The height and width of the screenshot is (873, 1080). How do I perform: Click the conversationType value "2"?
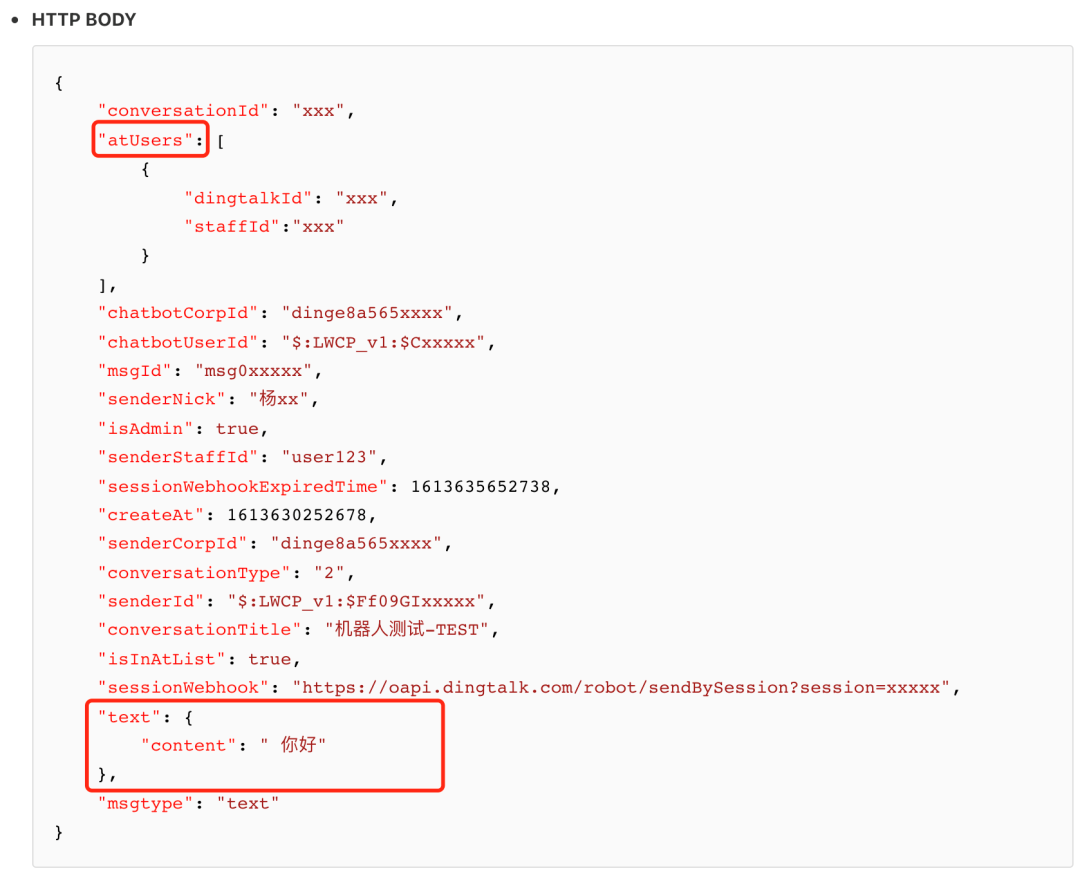point(329,573)
